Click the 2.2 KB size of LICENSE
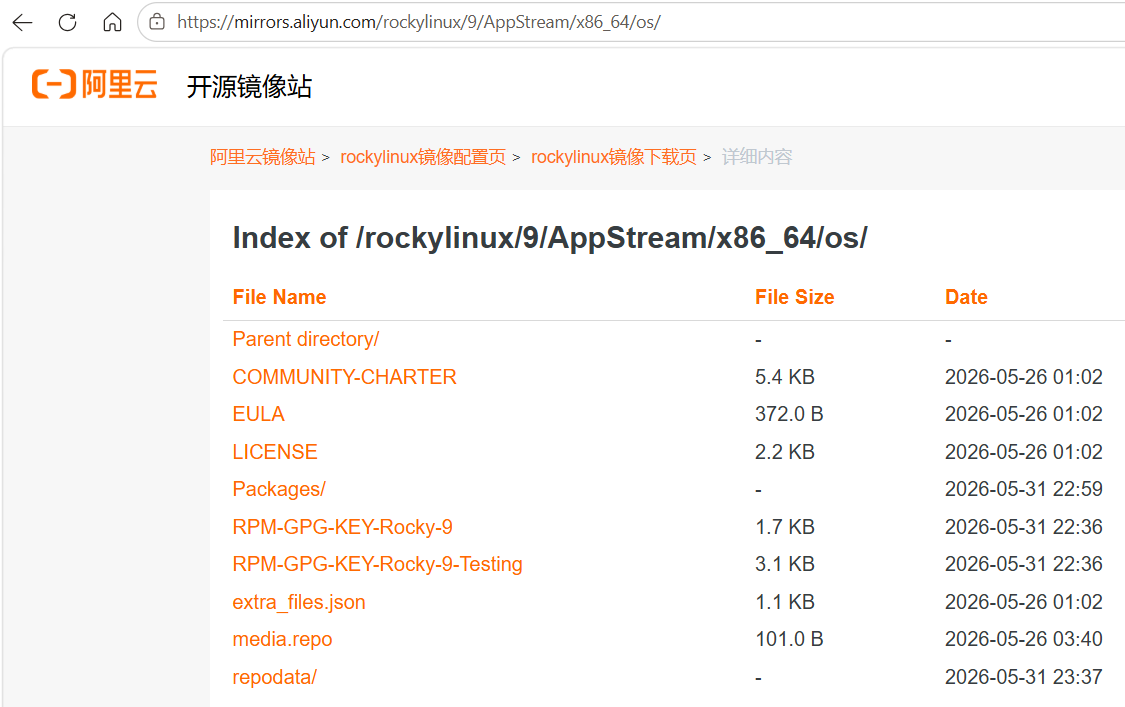The height and width of the screenshot is (707, 1125). [785, 451]
